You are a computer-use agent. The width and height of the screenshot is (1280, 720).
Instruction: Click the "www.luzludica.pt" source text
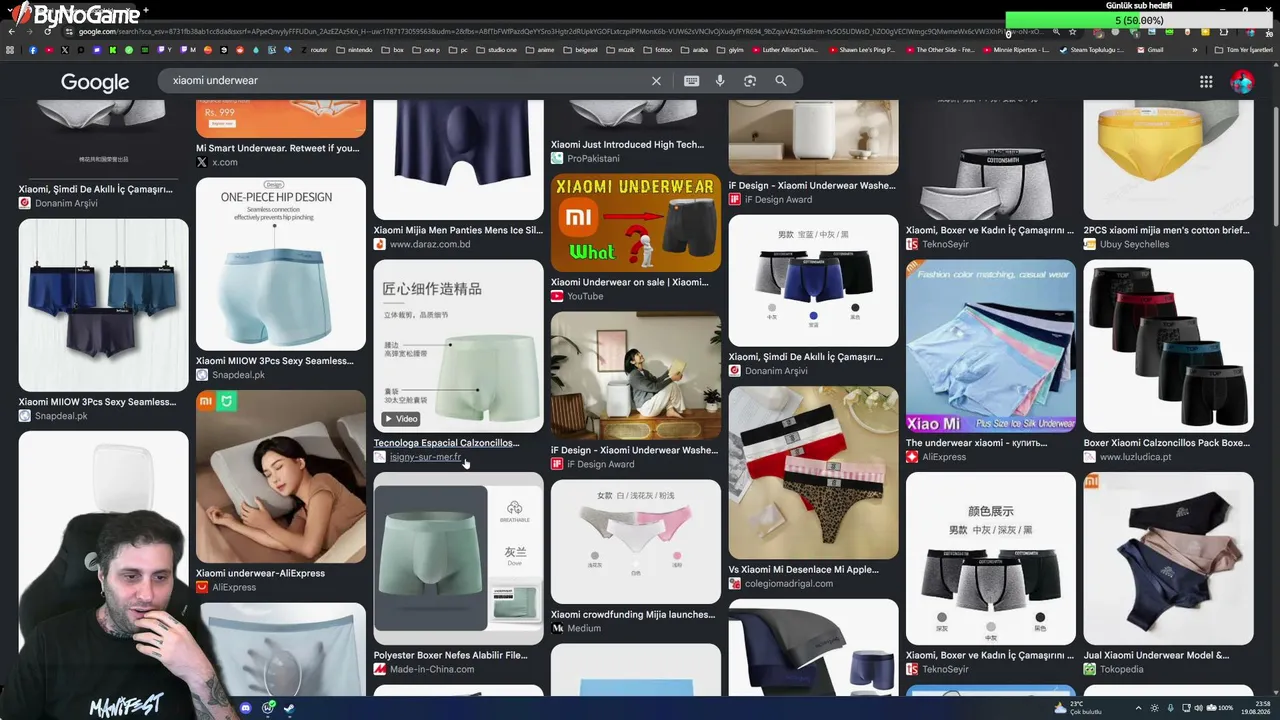pyautogui.click(x=1136, y=457)
